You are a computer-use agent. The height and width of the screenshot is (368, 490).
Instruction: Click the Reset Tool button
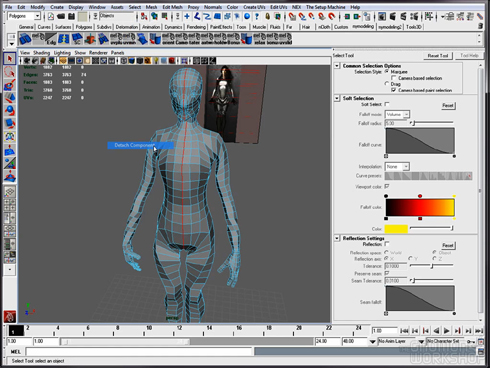point(438,56)
